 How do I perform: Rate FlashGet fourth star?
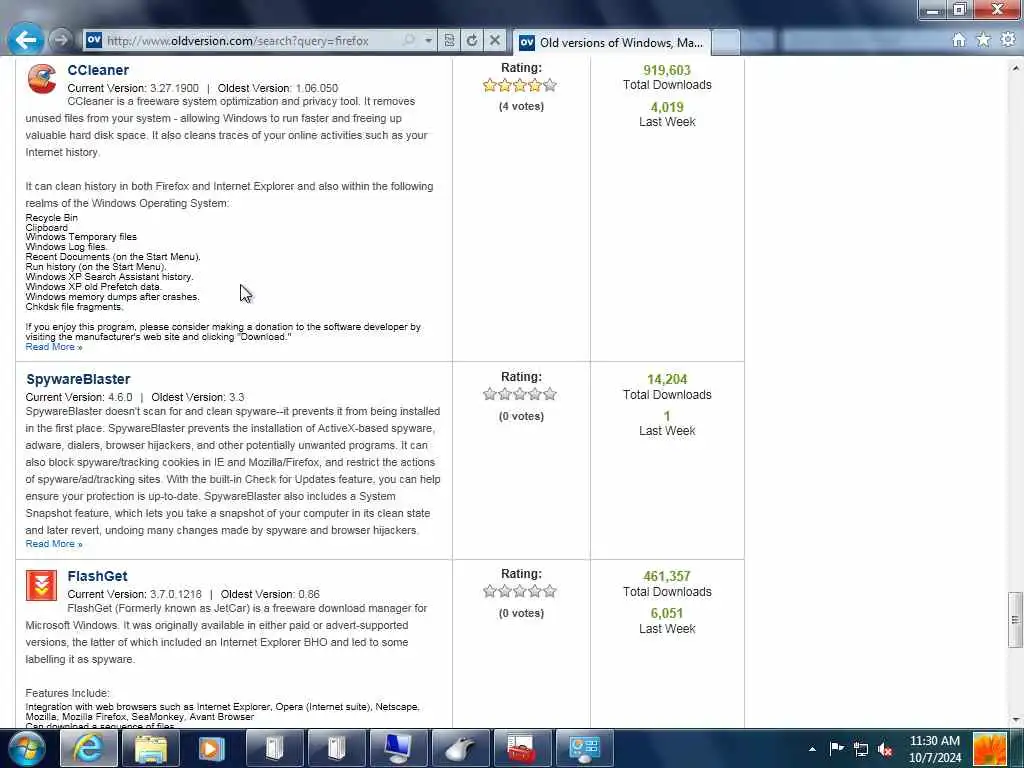coord(535,591)
